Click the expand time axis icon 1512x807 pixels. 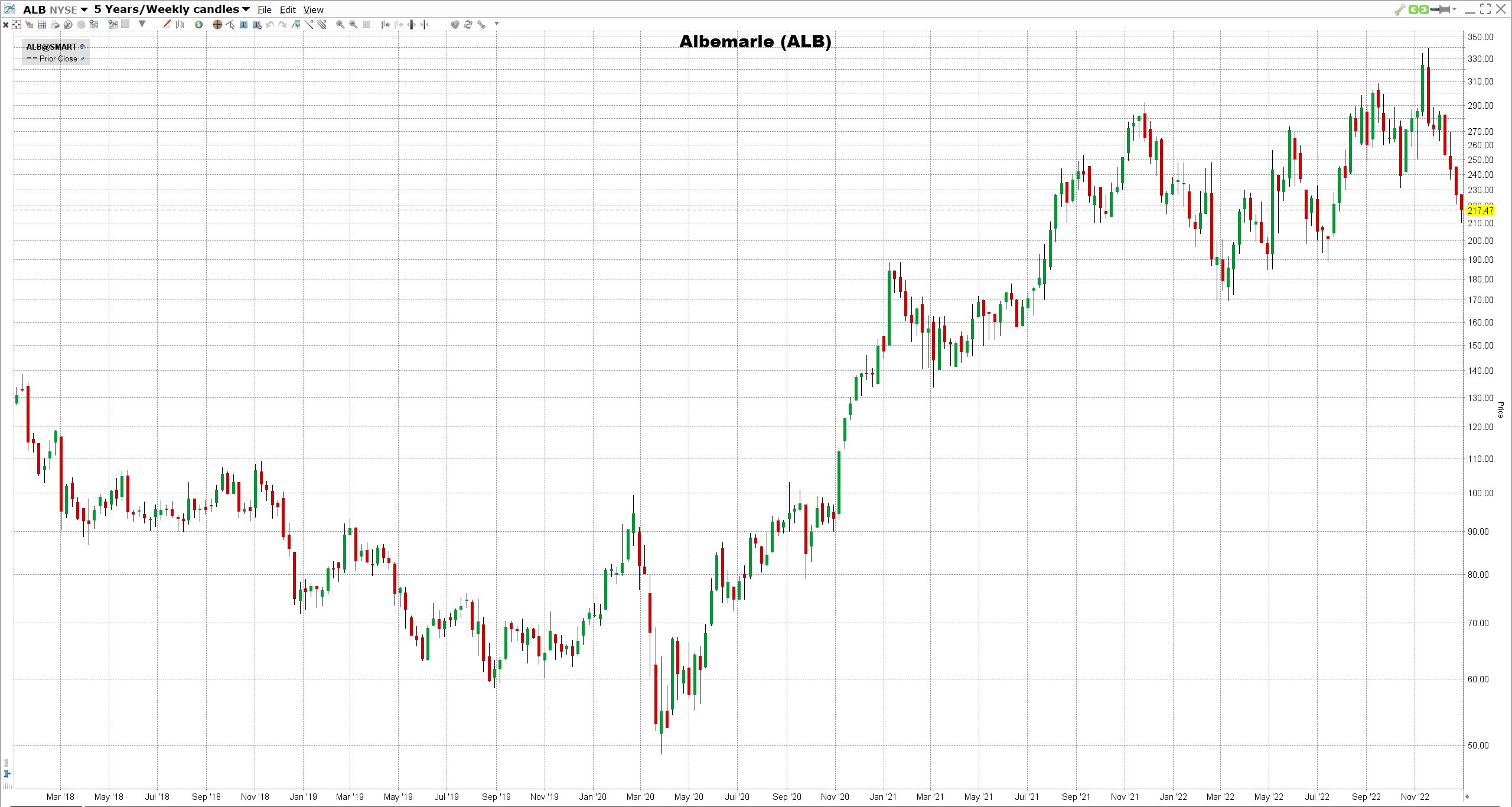tap(412, 24)
